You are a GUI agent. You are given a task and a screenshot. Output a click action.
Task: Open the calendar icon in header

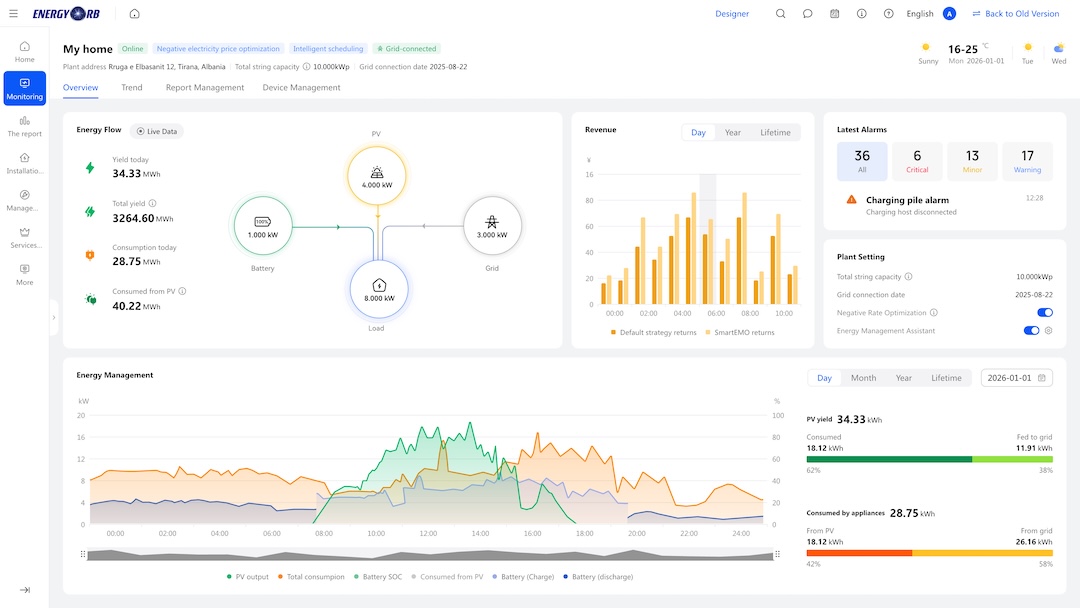tap(834, 14)
